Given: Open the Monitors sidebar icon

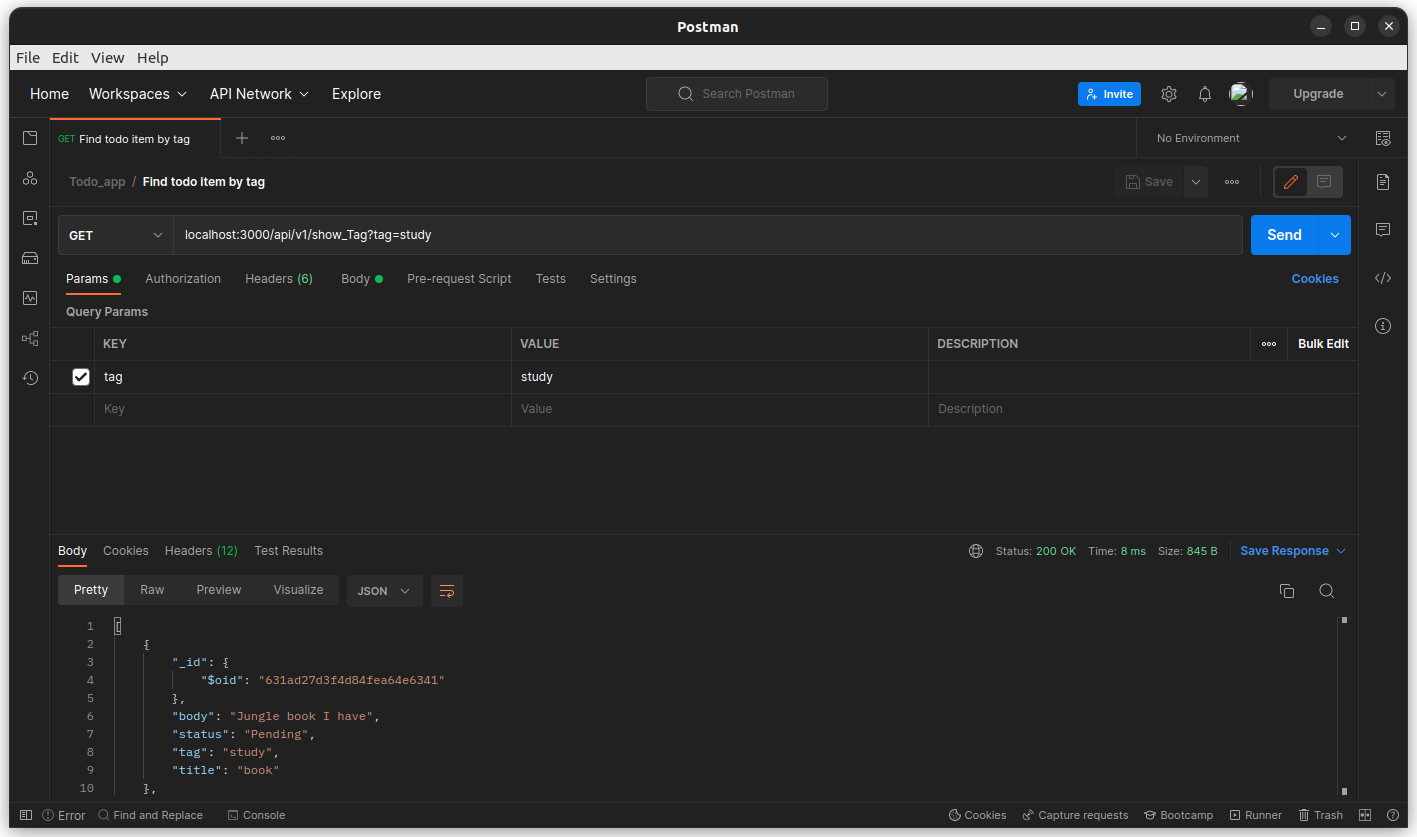Looking at the screenshot, I should [x=30, y=298].
